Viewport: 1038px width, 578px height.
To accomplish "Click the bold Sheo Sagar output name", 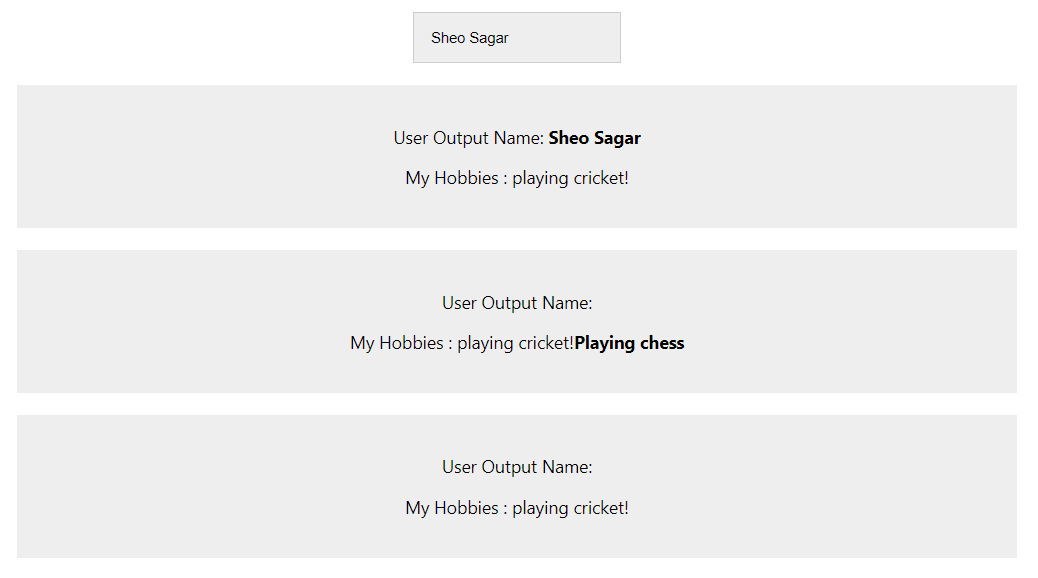I will tap(594, 138).
